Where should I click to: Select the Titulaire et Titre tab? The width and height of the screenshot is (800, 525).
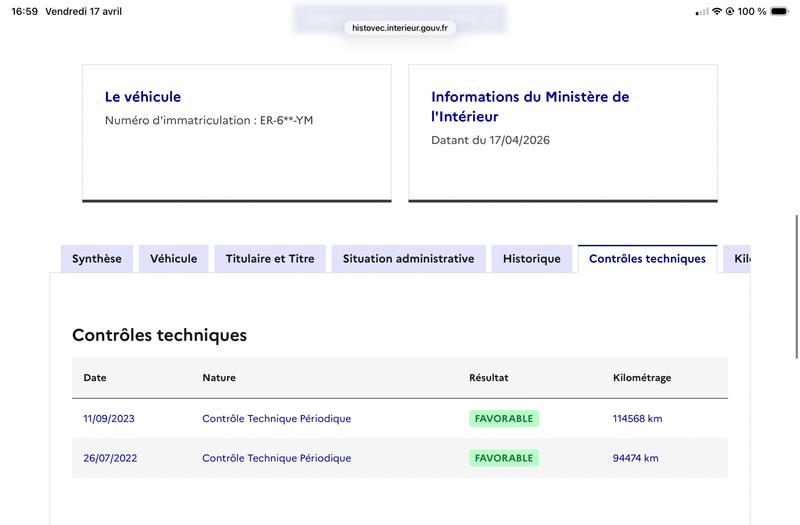point(270,259)
